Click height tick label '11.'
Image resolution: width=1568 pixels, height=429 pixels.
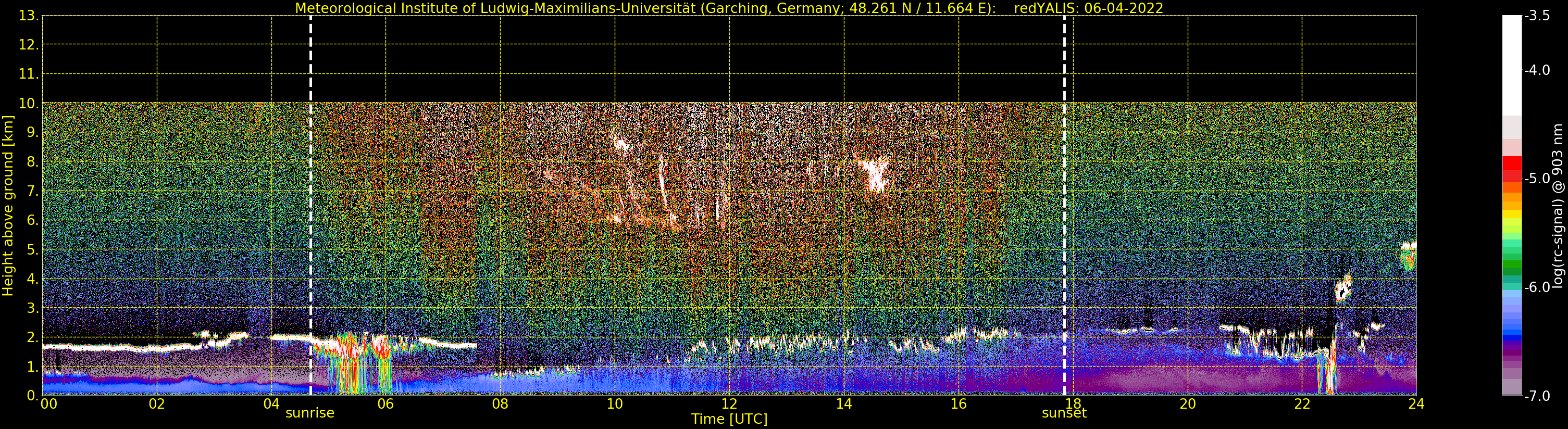29,74
